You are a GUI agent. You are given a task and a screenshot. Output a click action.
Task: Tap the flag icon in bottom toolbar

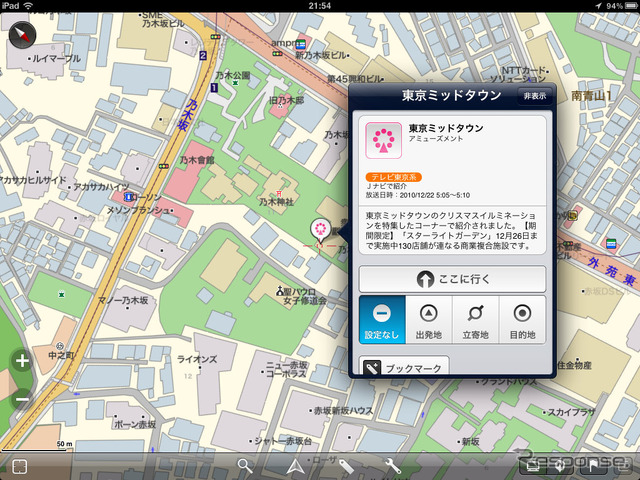(x=593, y=465)
